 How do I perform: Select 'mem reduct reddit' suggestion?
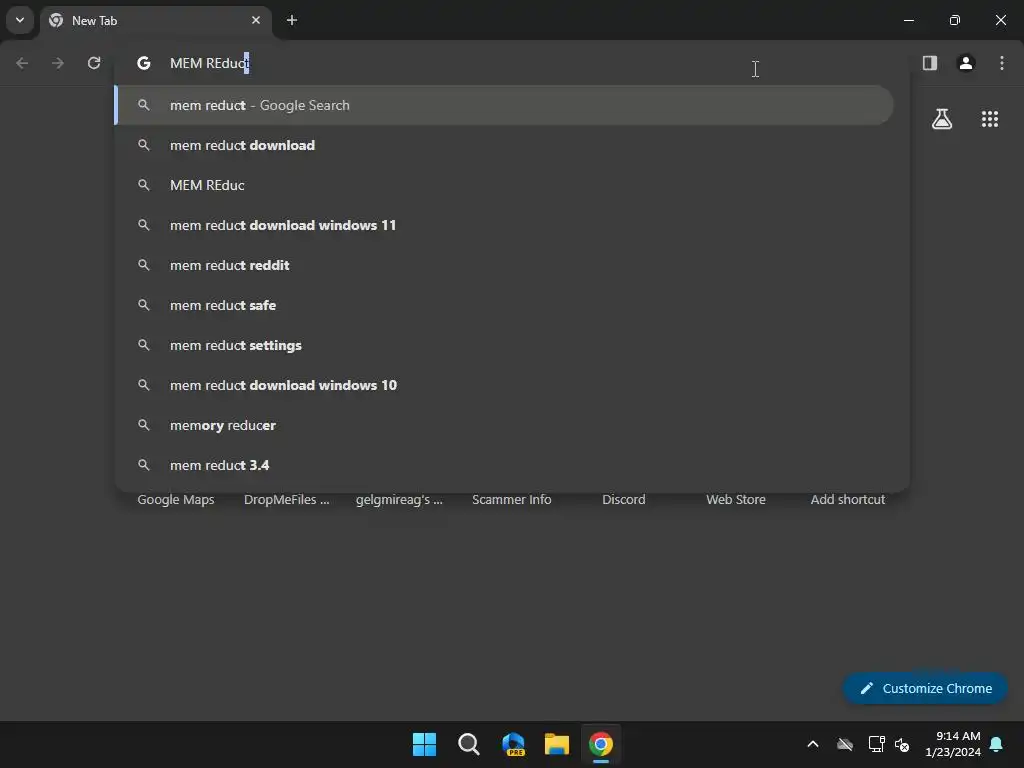(504, 265)
